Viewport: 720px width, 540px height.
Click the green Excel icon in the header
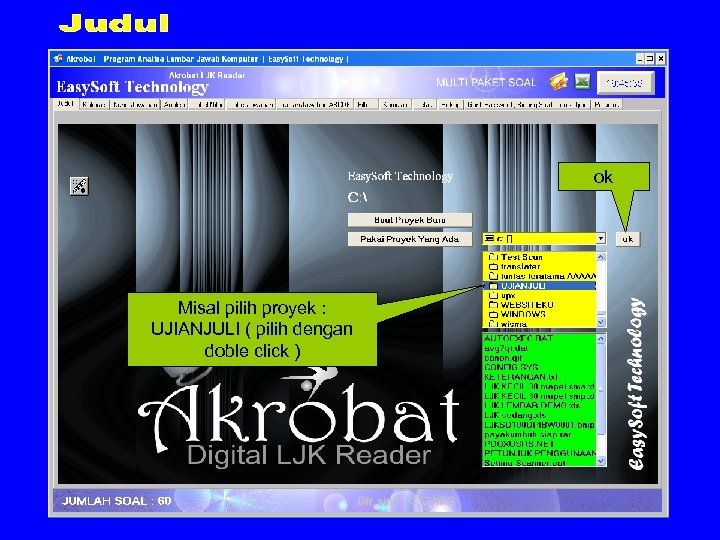[x=582, y=82]
